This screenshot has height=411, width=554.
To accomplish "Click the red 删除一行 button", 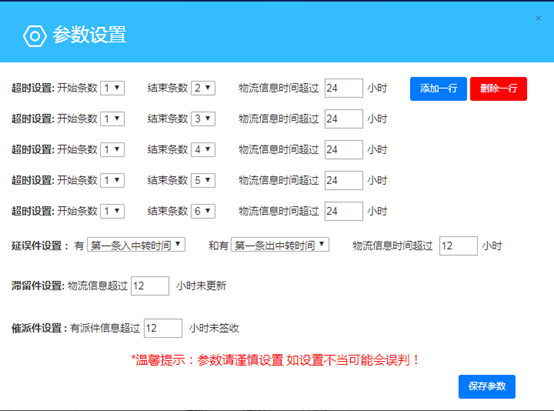I will click(498, 89).
